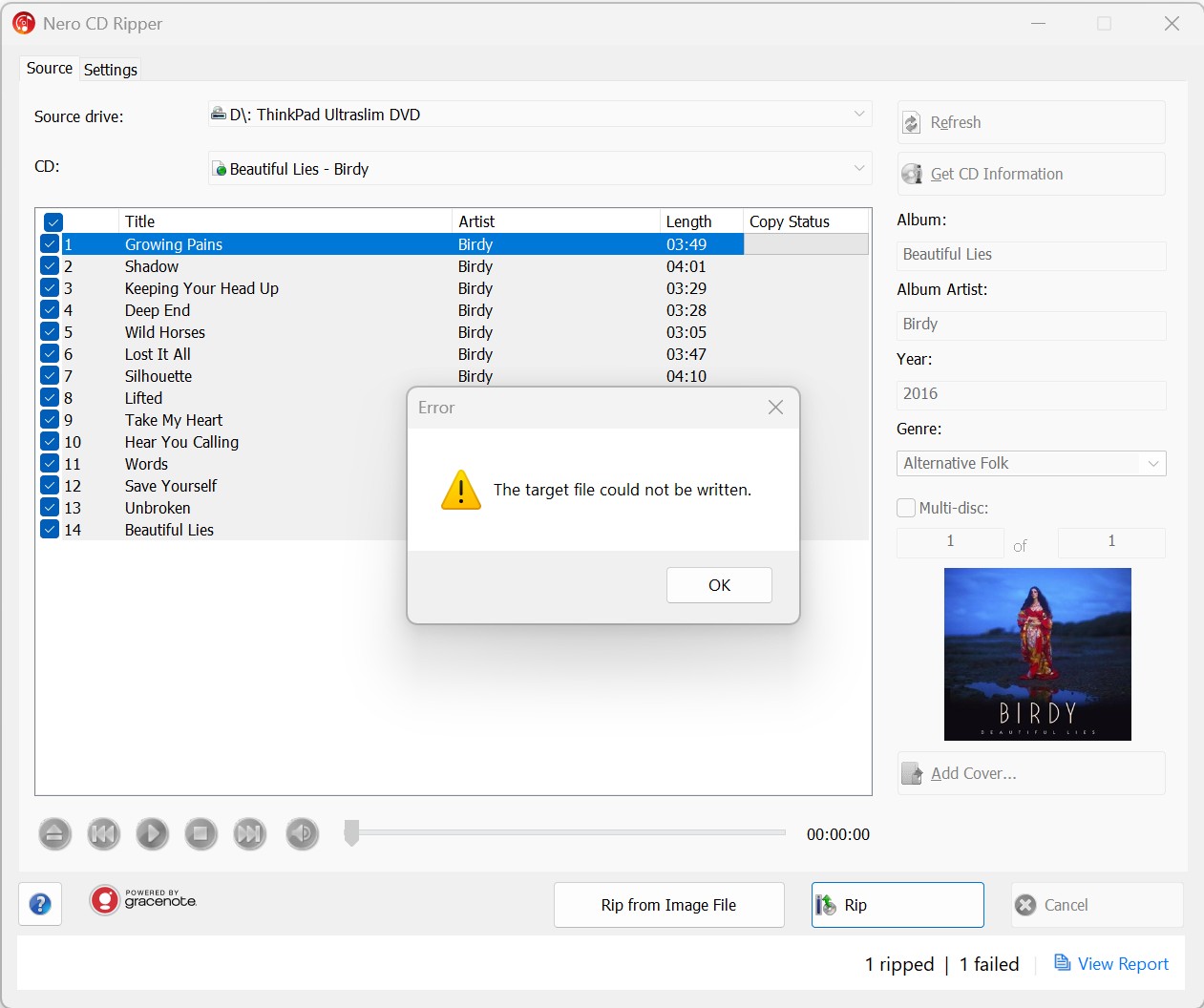Switch to the Settings tab
The image size is (1204, 1008).
click(x=111, y=69)
